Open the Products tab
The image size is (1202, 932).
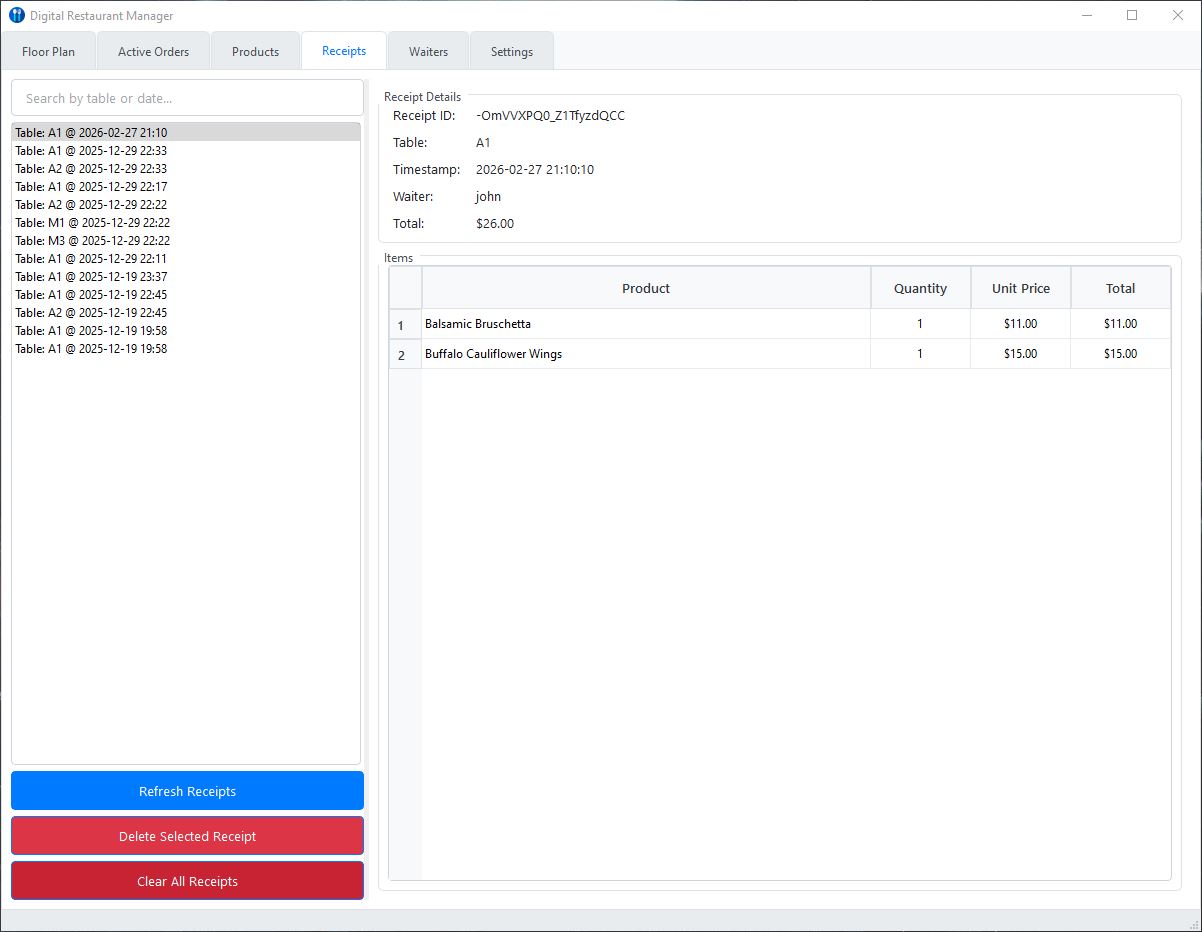255,52
